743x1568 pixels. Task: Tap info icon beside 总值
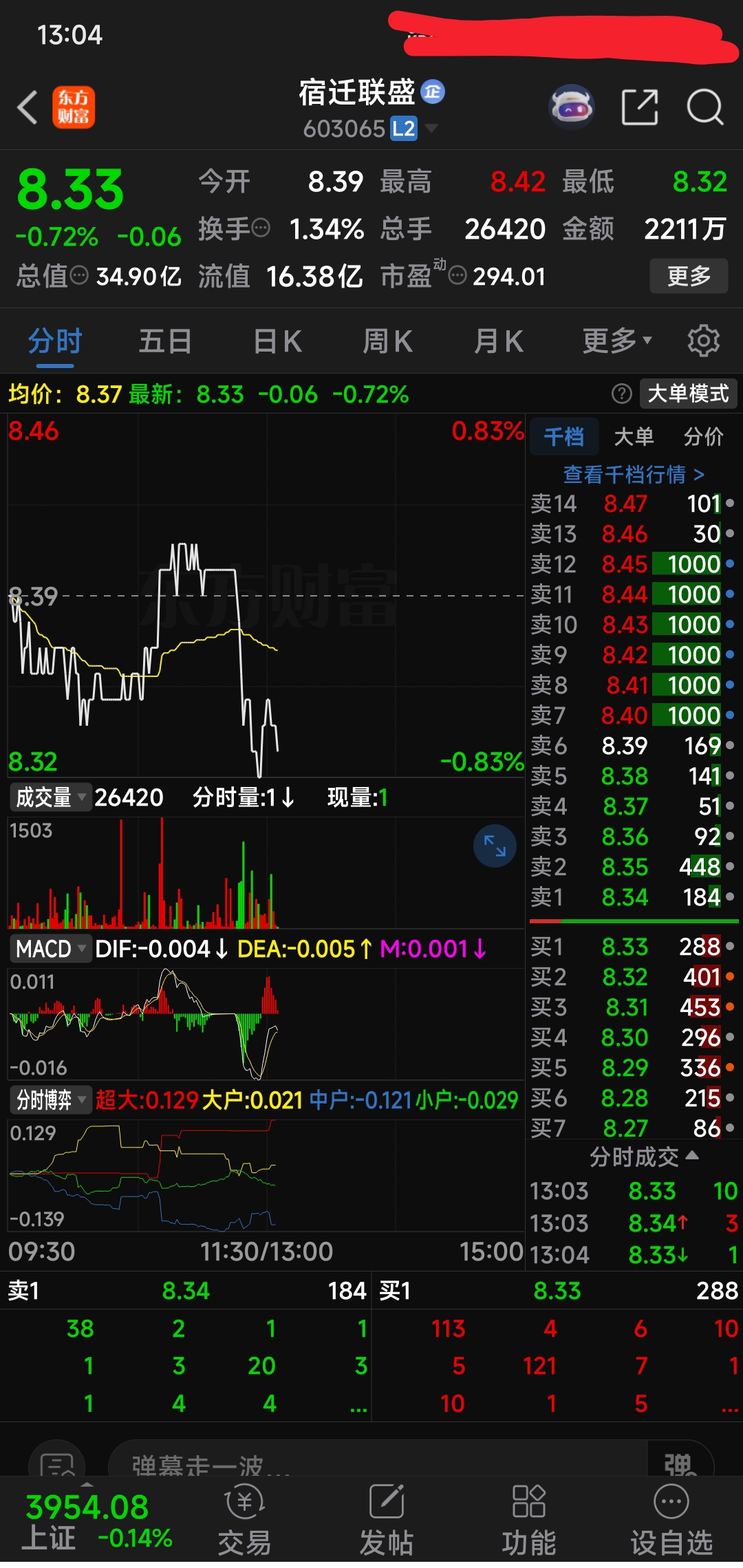click(80, 275)
